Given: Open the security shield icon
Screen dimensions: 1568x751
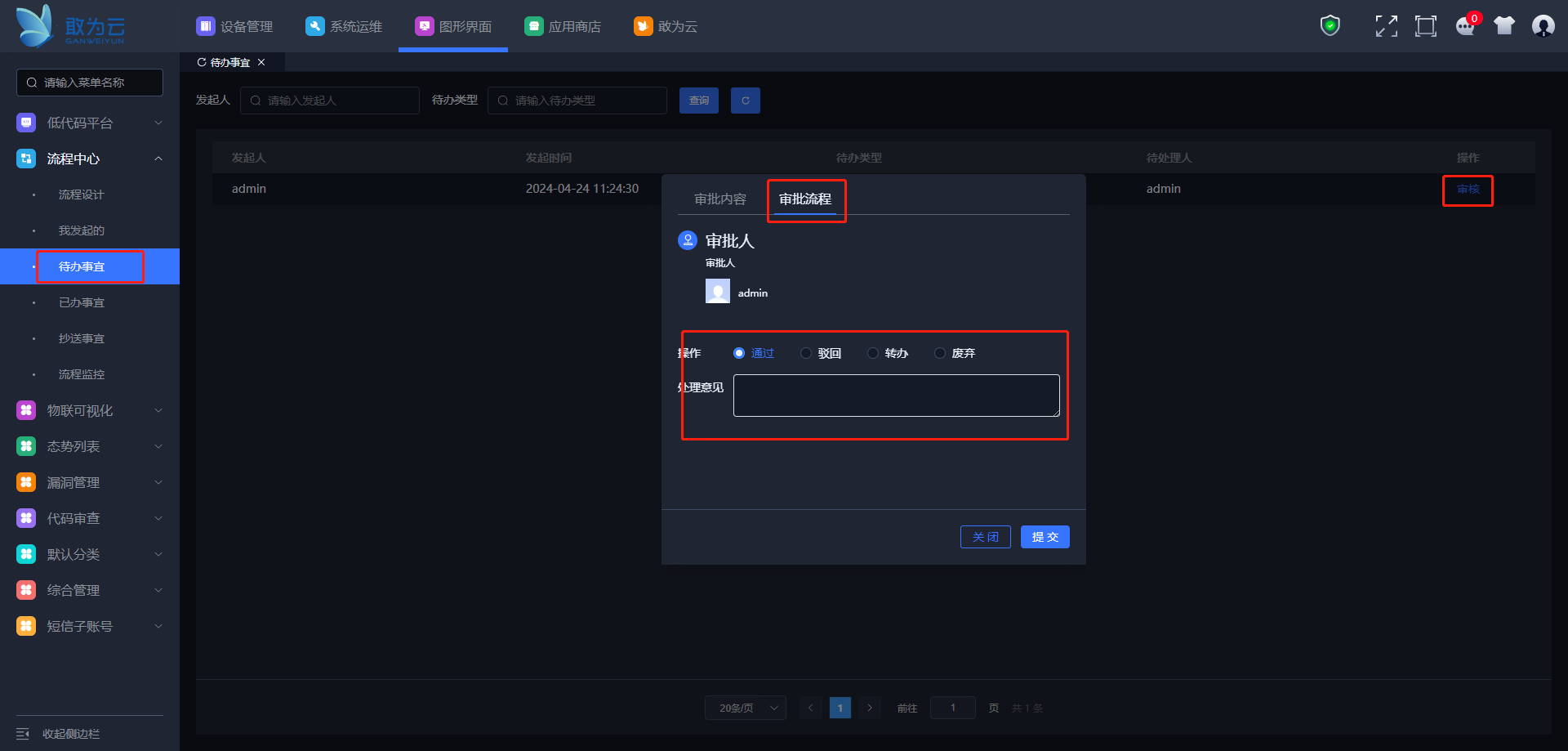Looking at the screenshot, I should coord(1330,26).
